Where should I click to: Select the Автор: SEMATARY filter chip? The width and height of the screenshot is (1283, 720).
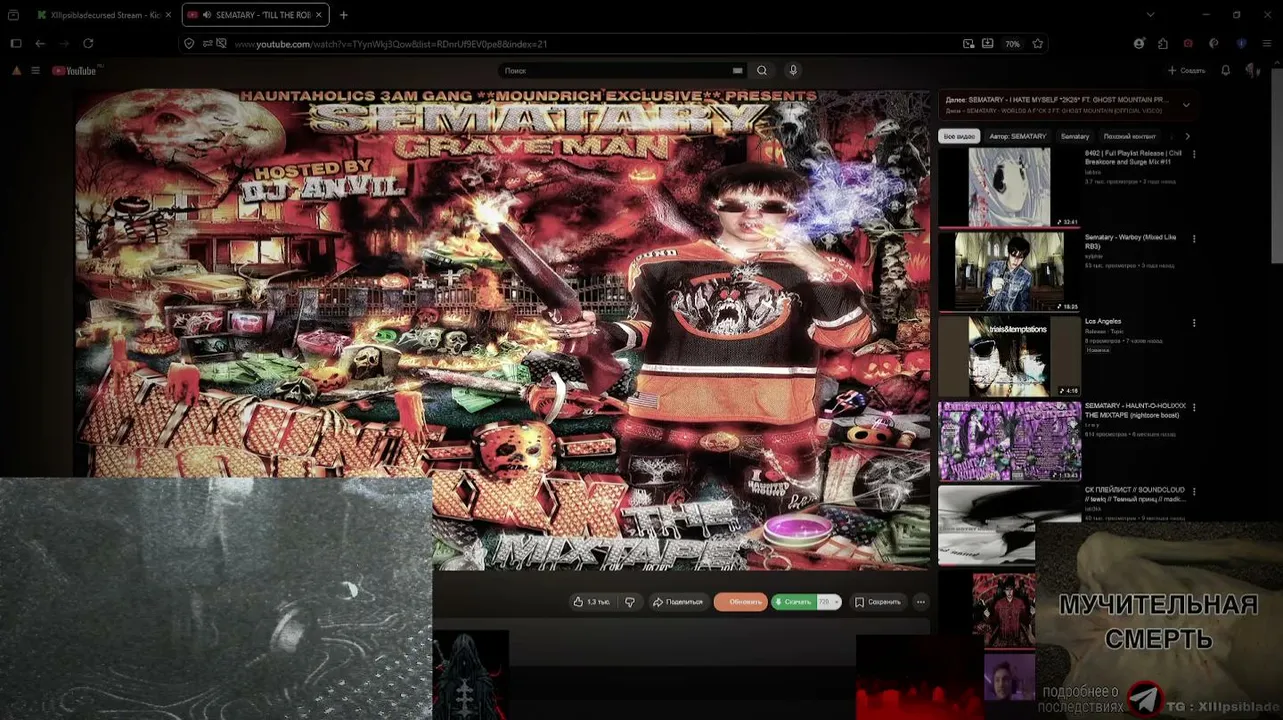[1018, 136]
